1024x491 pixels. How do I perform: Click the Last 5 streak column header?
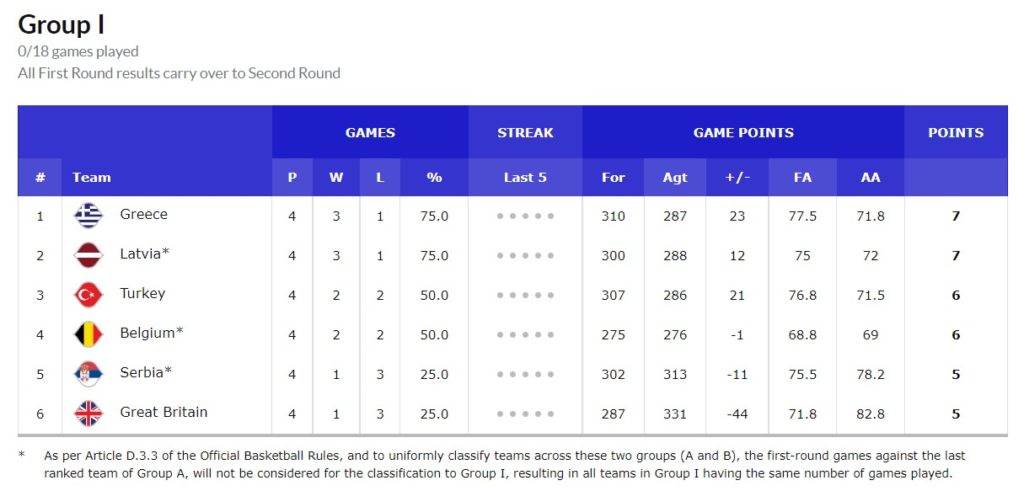coord(525,178)
